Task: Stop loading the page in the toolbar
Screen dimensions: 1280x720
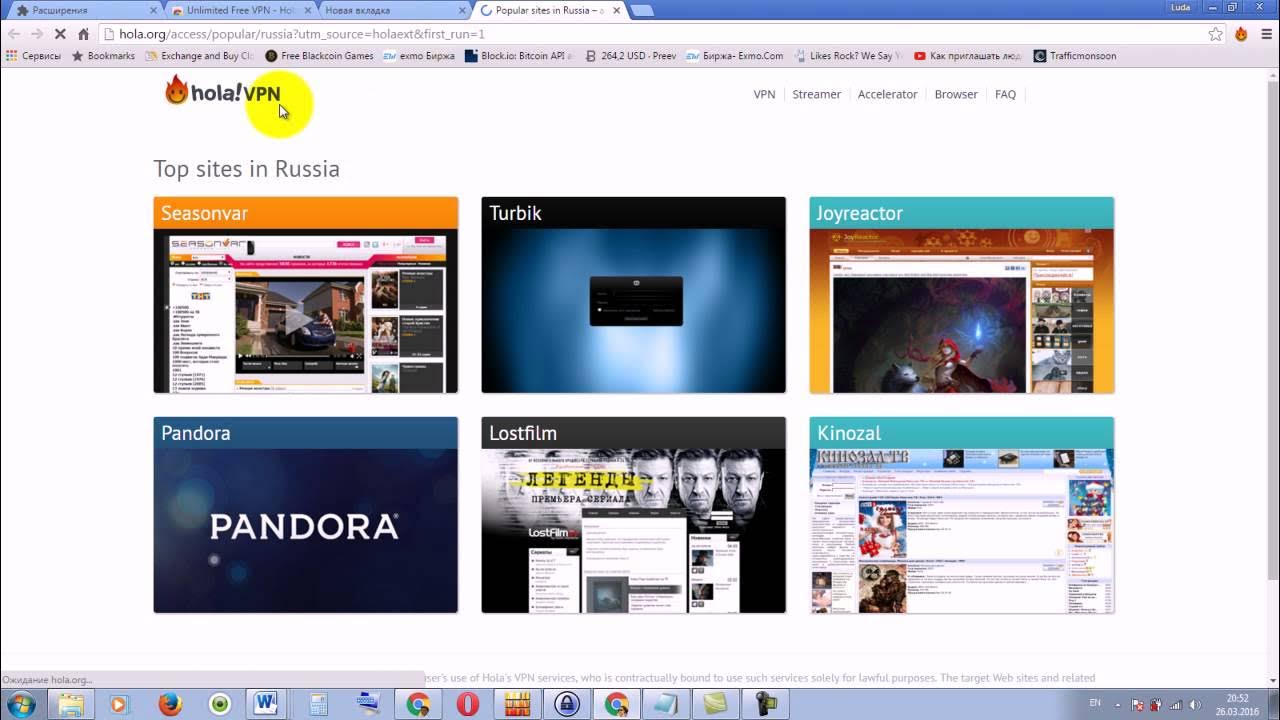Action: point(60,34)
